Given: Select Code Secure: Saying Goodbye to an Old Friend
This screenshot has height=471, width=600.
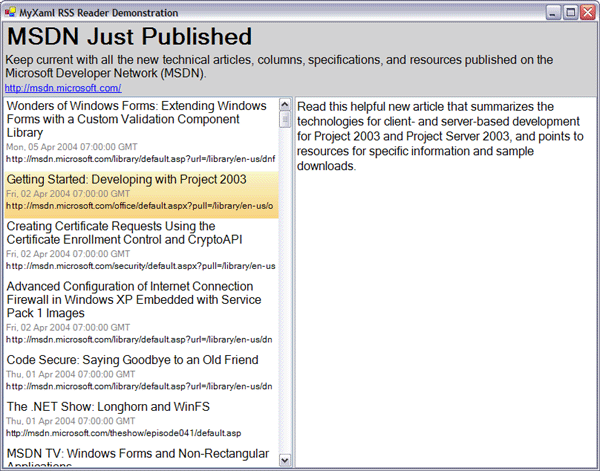Looking at the screenshot, I should (x=141, y=373).
